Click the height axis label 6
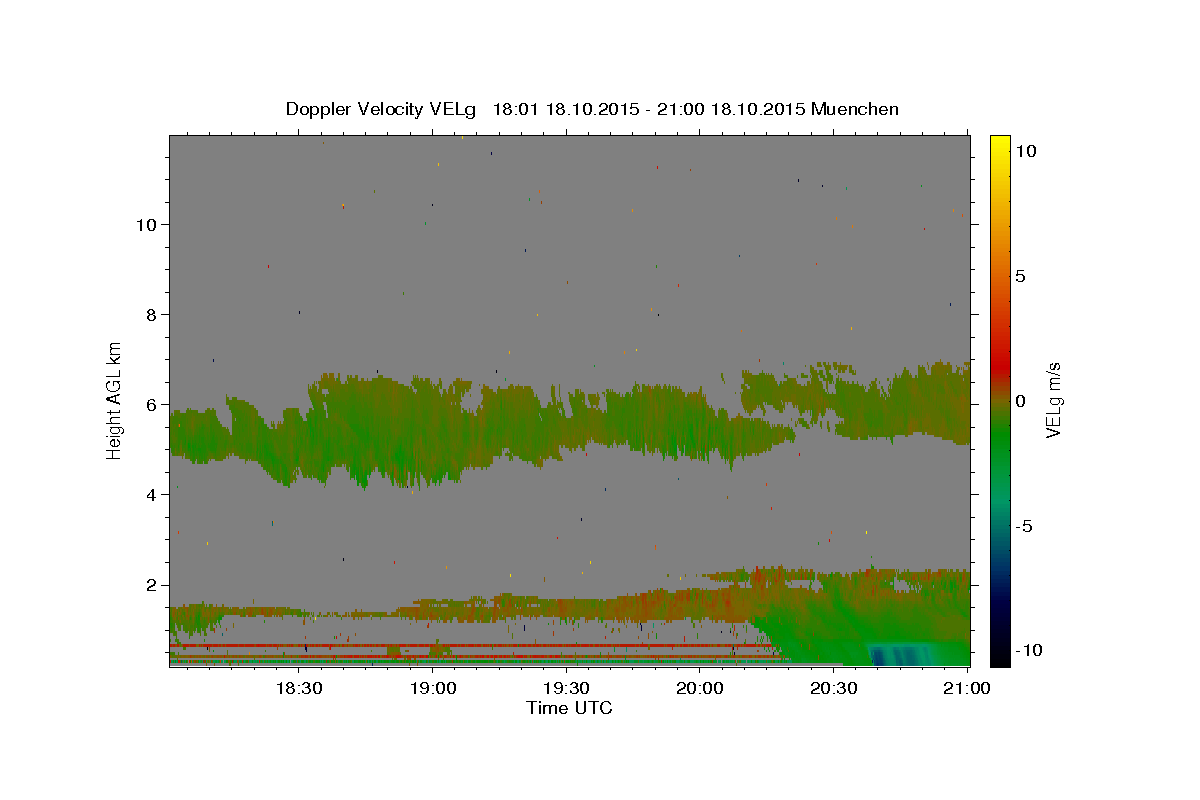Viewport: 1200px width, 800px height. (x=150, y=404)
